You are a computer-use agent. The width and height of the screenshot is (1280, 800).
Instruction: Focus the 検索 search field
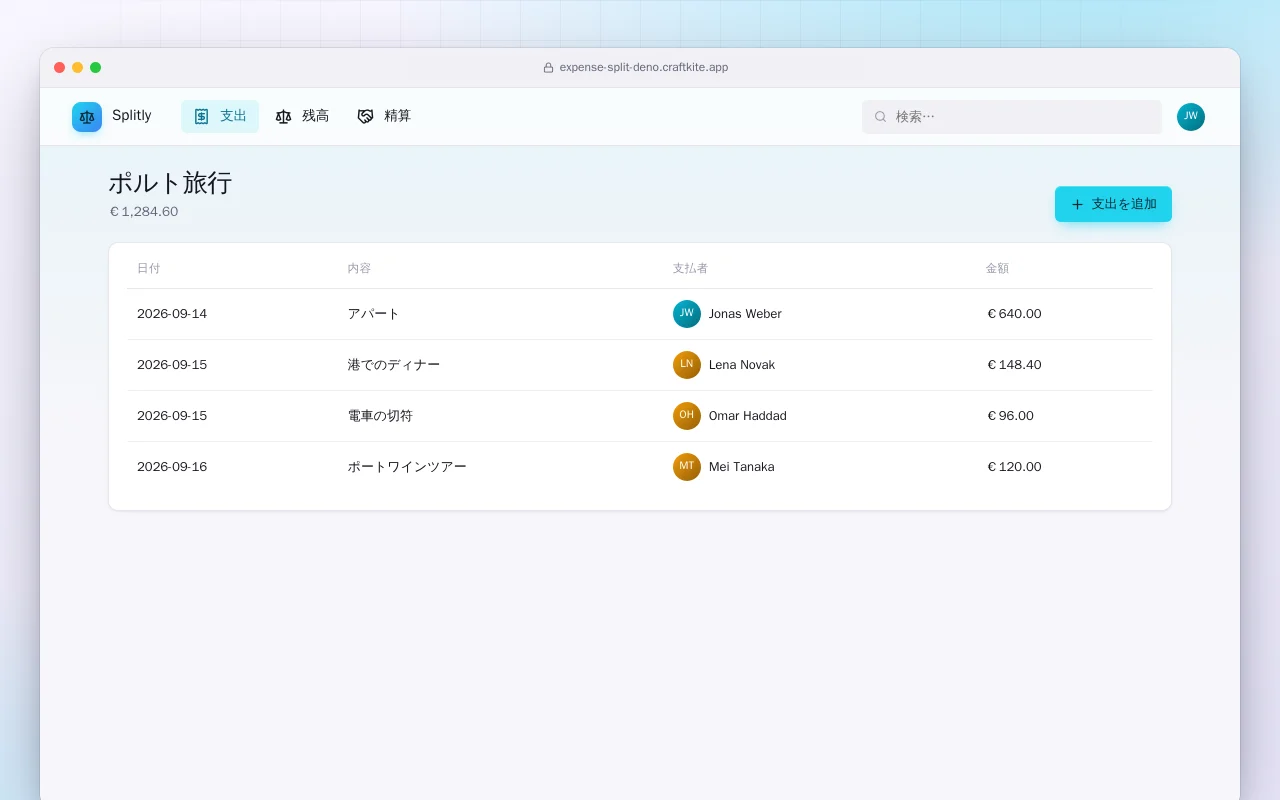(x=1012, y=117)
